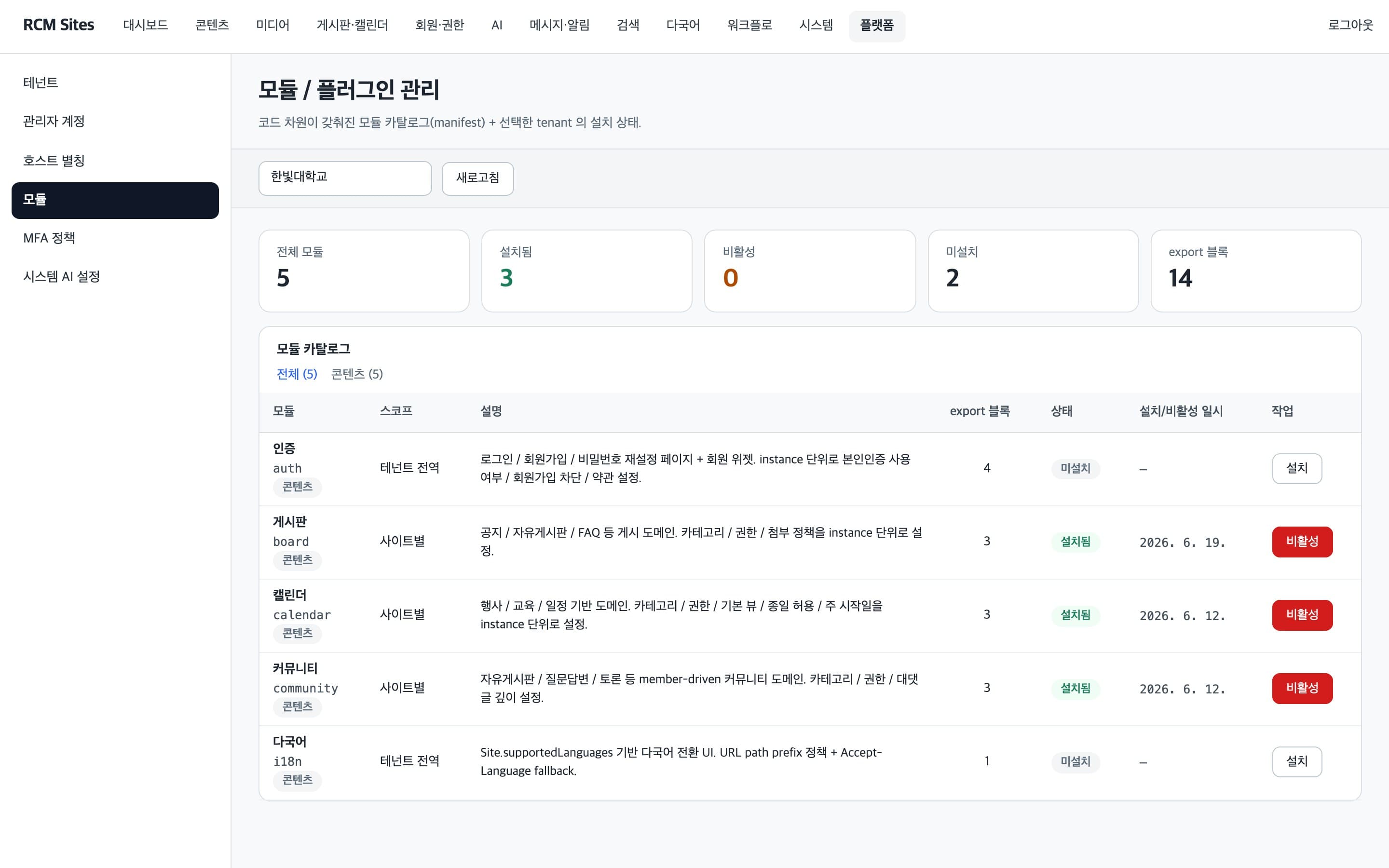The width and height of the screenshot is (1389, 868).
Task: Click the 설치됨 status badge for board
Action: point(1075,542)
